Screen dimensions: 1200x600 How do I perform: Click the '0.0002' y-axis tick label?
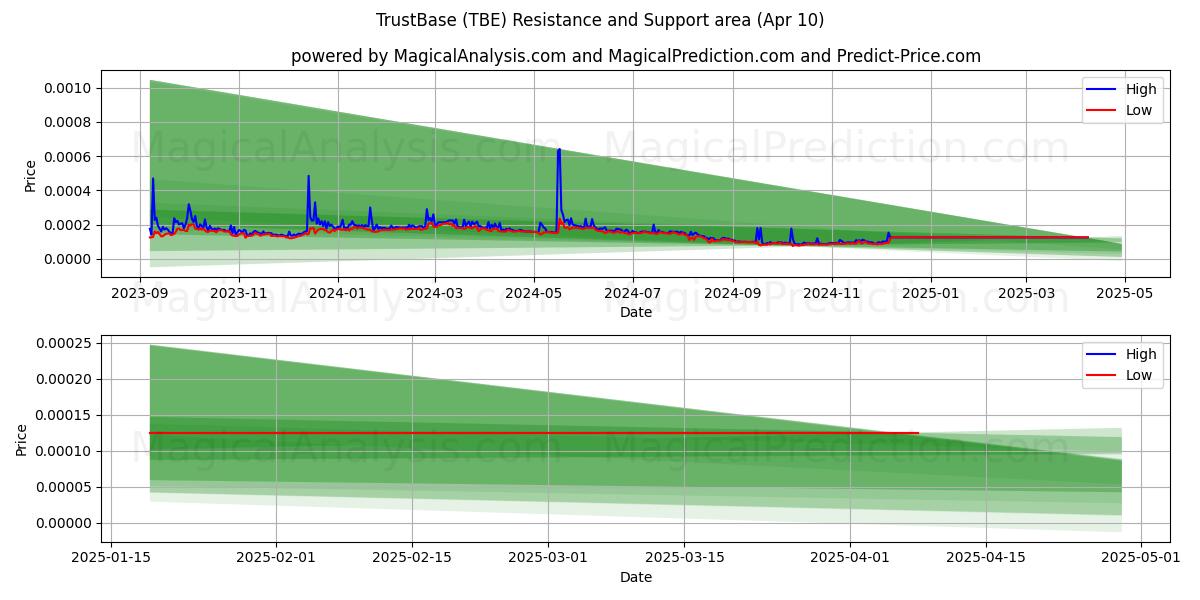(69, 225)
